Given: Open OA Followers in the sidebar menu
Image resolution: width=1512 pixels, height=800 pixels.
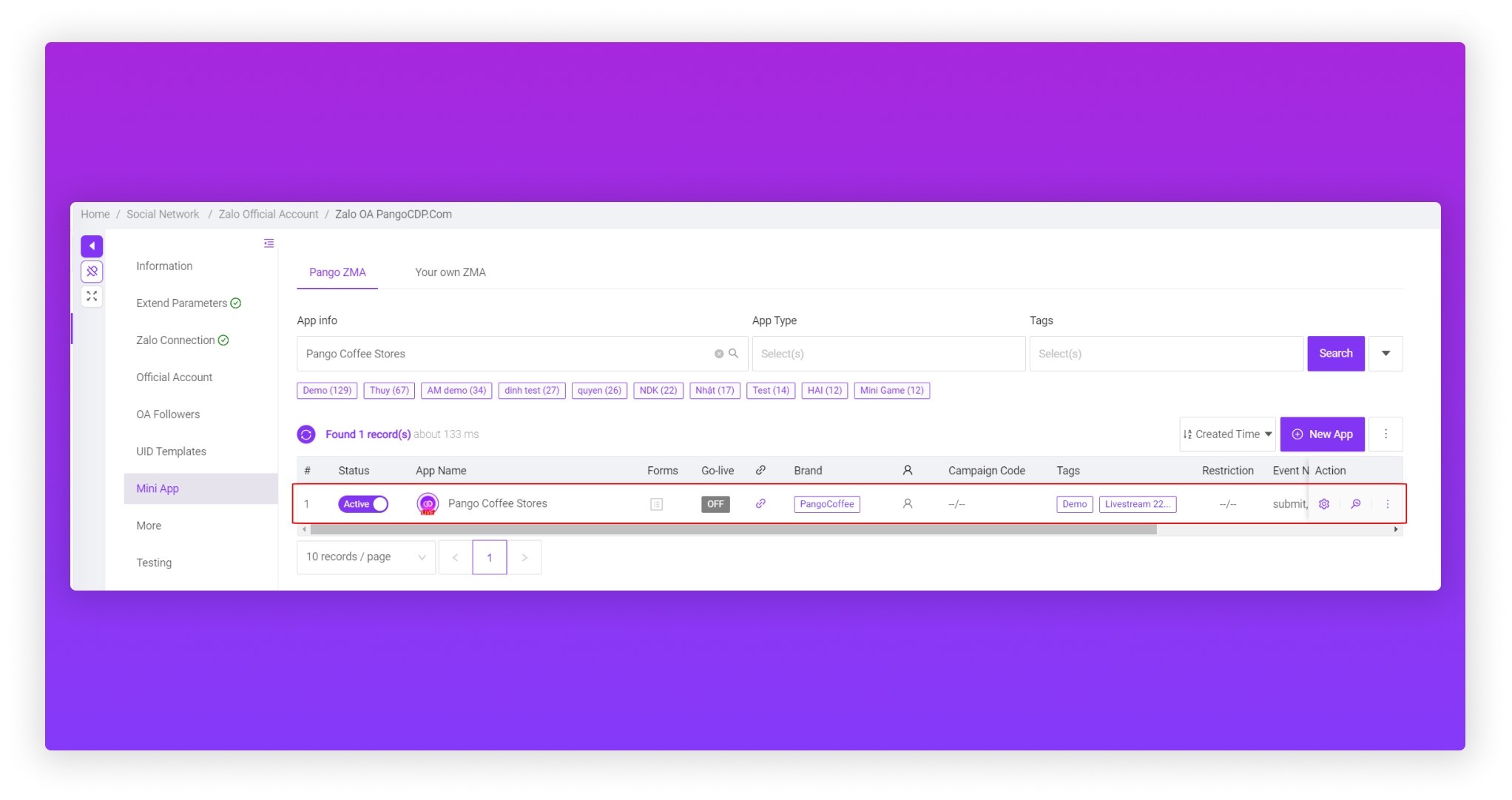Looking at the screenshot, I should point(168,414).
